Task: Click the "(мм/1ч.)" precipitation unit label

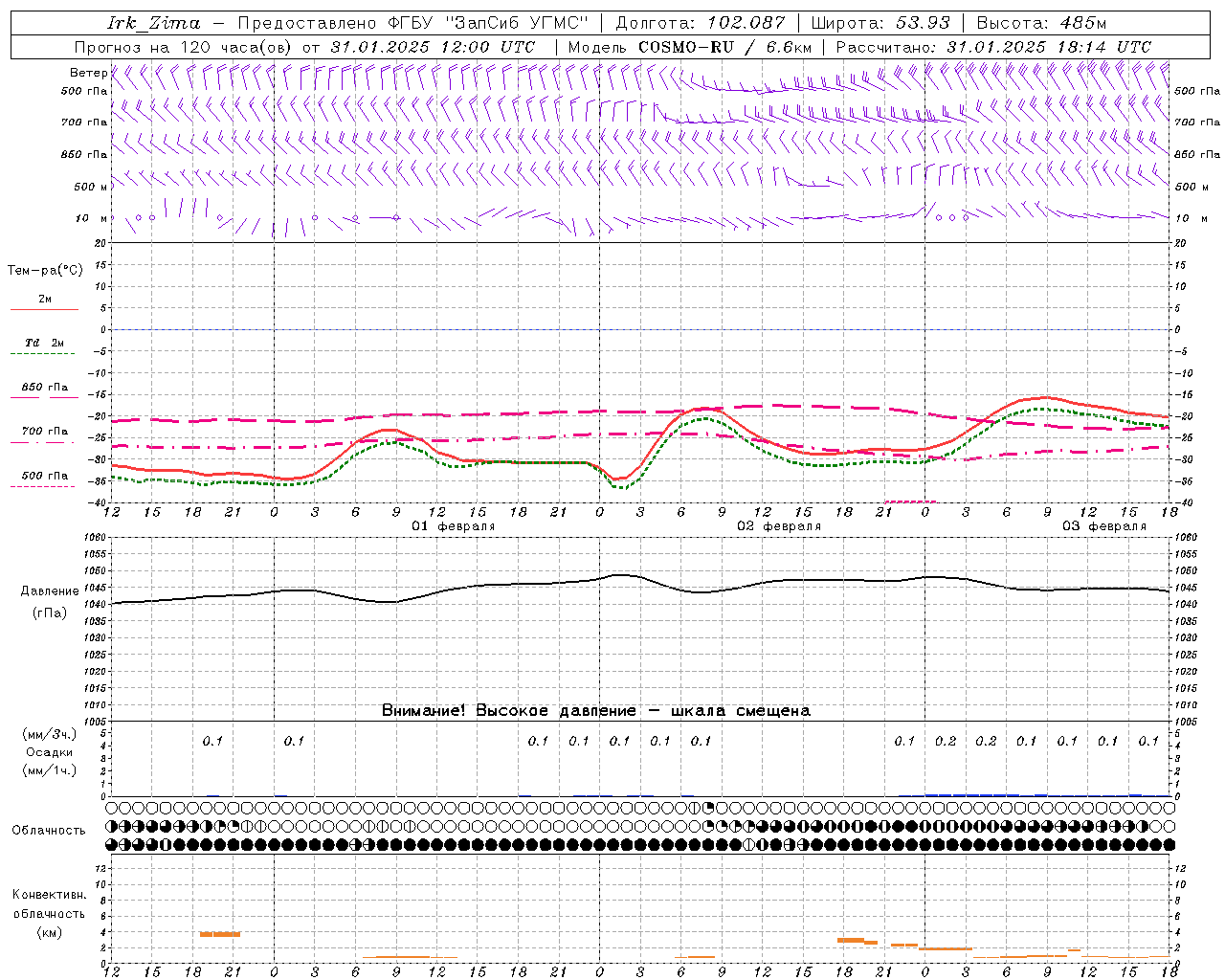Action: click(x=49, y=770)
